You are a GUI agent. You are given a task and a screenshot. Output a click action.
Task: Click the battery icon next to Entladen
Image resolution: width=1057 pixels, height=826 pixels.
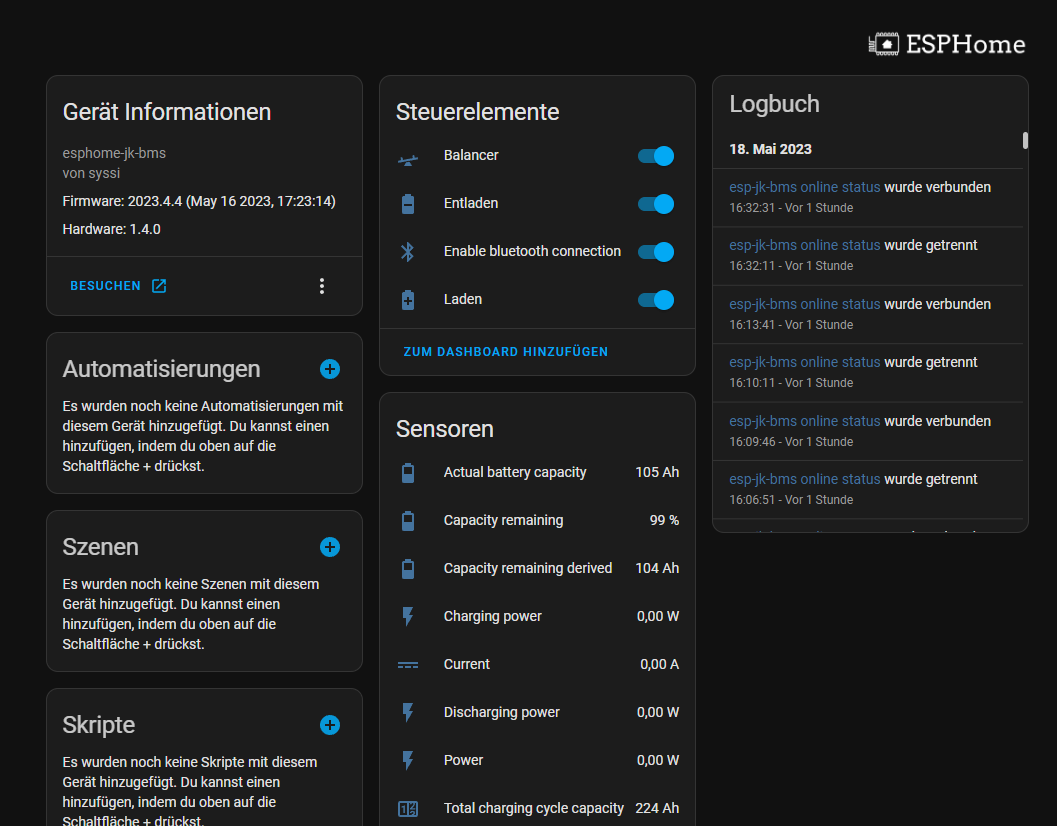click(x=408, y=203)
